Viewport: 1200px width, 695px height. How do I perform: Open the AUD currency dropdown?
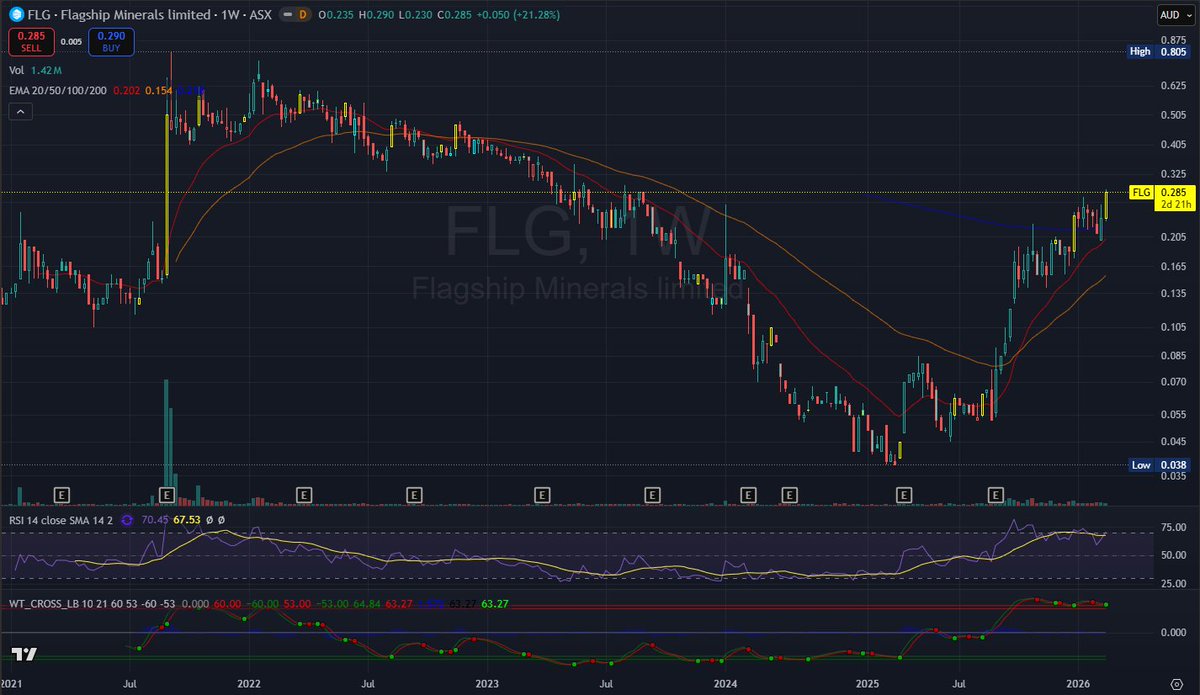point(1177,15)
